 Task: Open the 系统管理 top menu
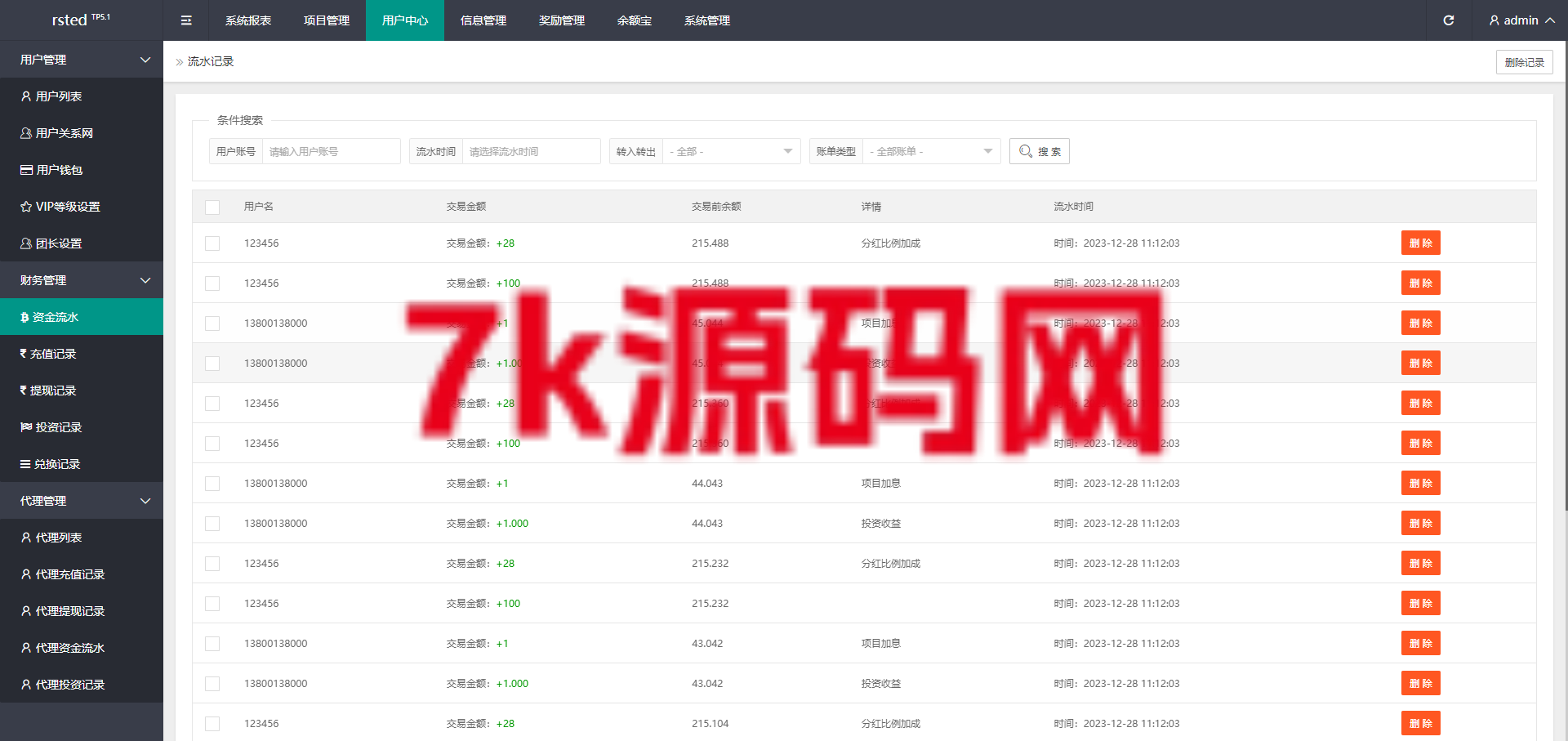click(x=707, y=20)
